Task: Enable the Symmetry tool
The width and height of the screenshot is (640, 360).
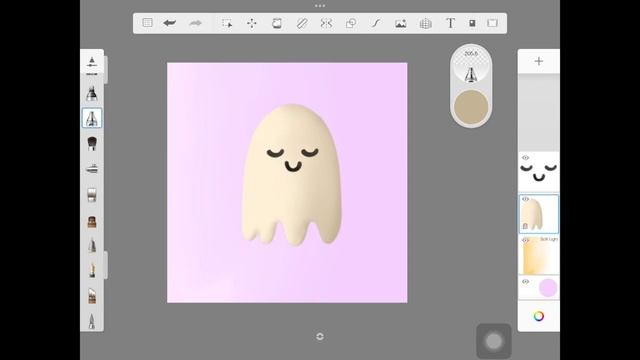Action: pyautogui.click(x=326, y=23)
